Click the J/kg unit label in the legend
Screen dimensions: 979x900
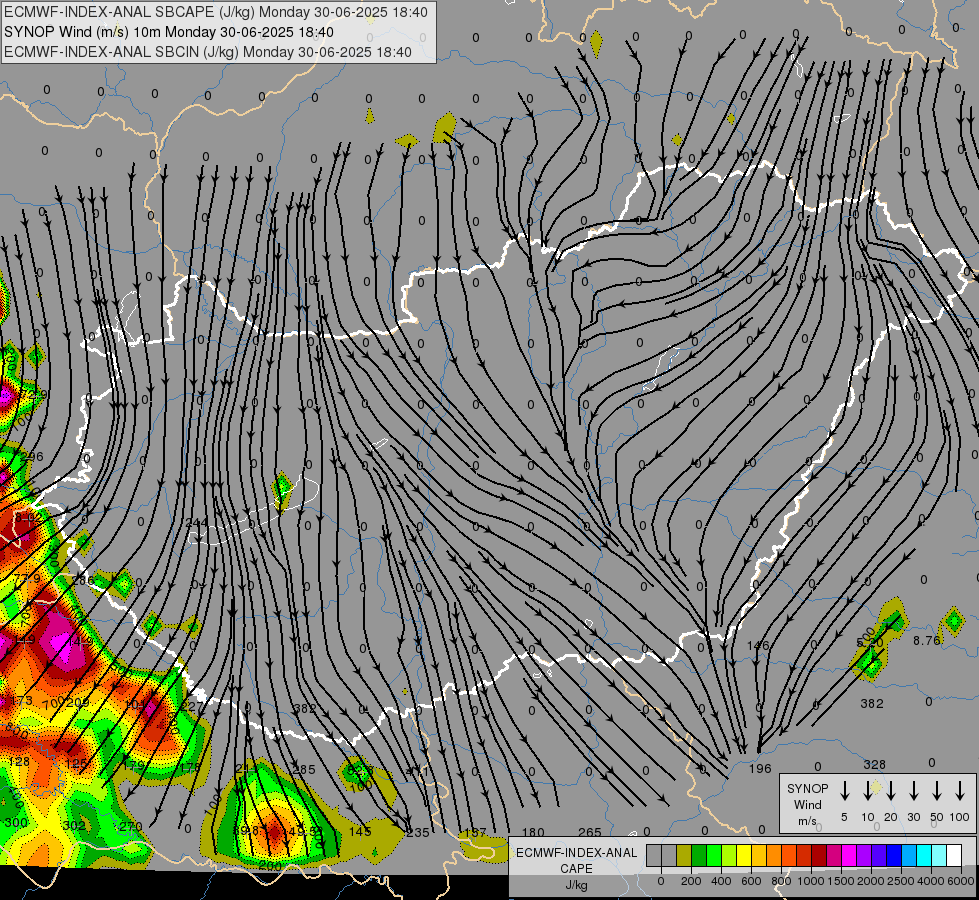(576, 885)
